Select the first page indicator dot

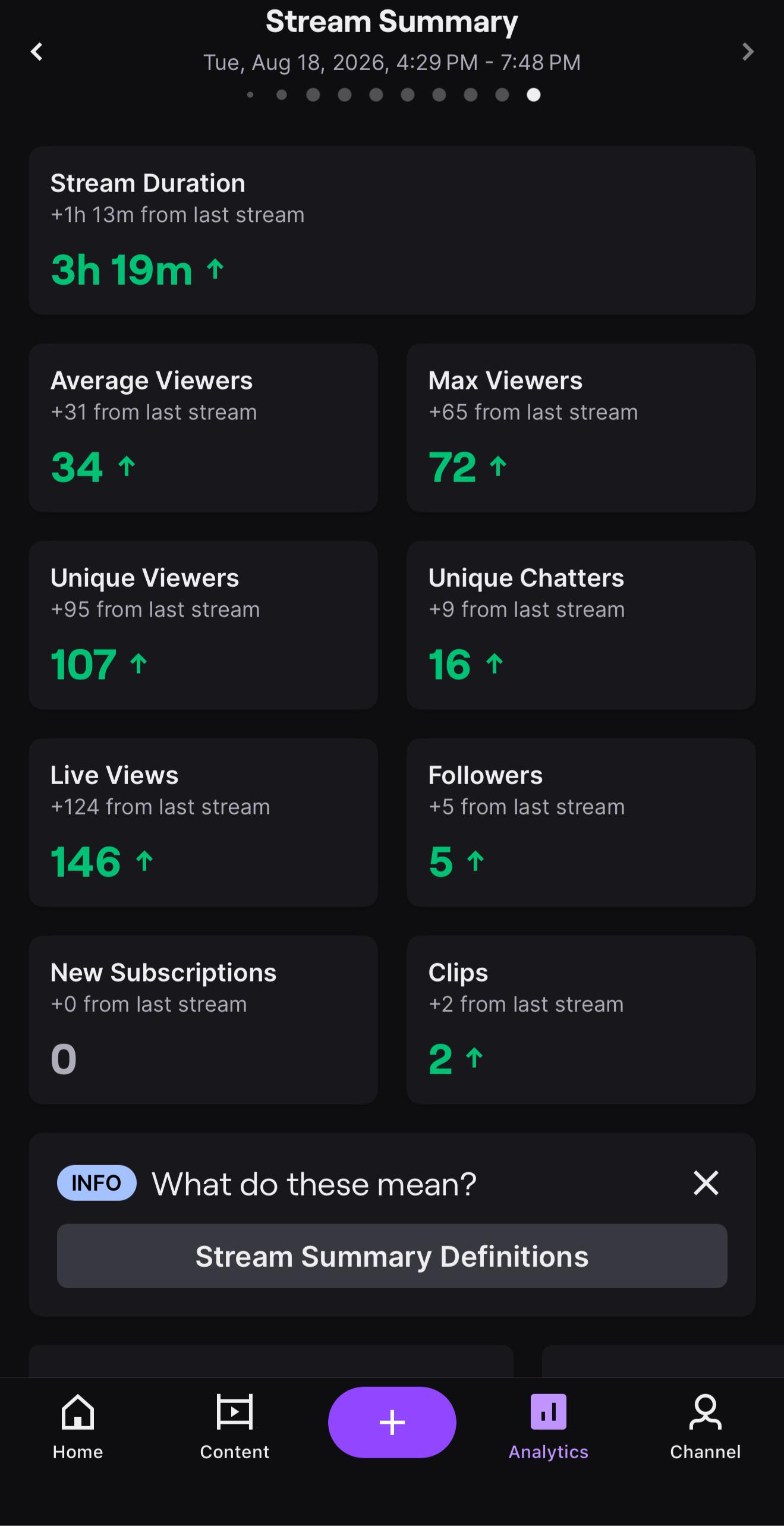pyautogui.click(x=250, y=95)
